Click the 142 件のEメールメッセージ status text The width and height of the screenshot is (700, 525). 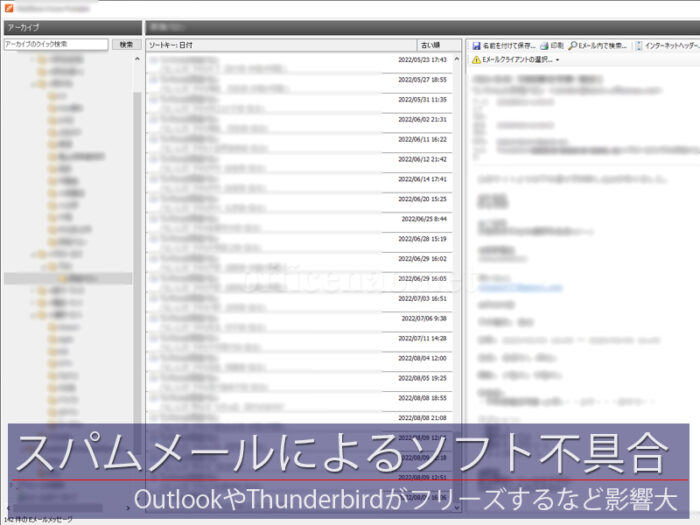[38, 520]
